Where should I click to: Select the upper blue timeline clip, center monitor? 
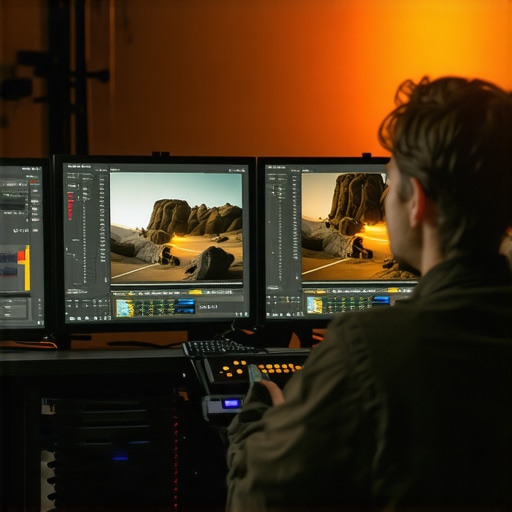click(x=186, y=302)
